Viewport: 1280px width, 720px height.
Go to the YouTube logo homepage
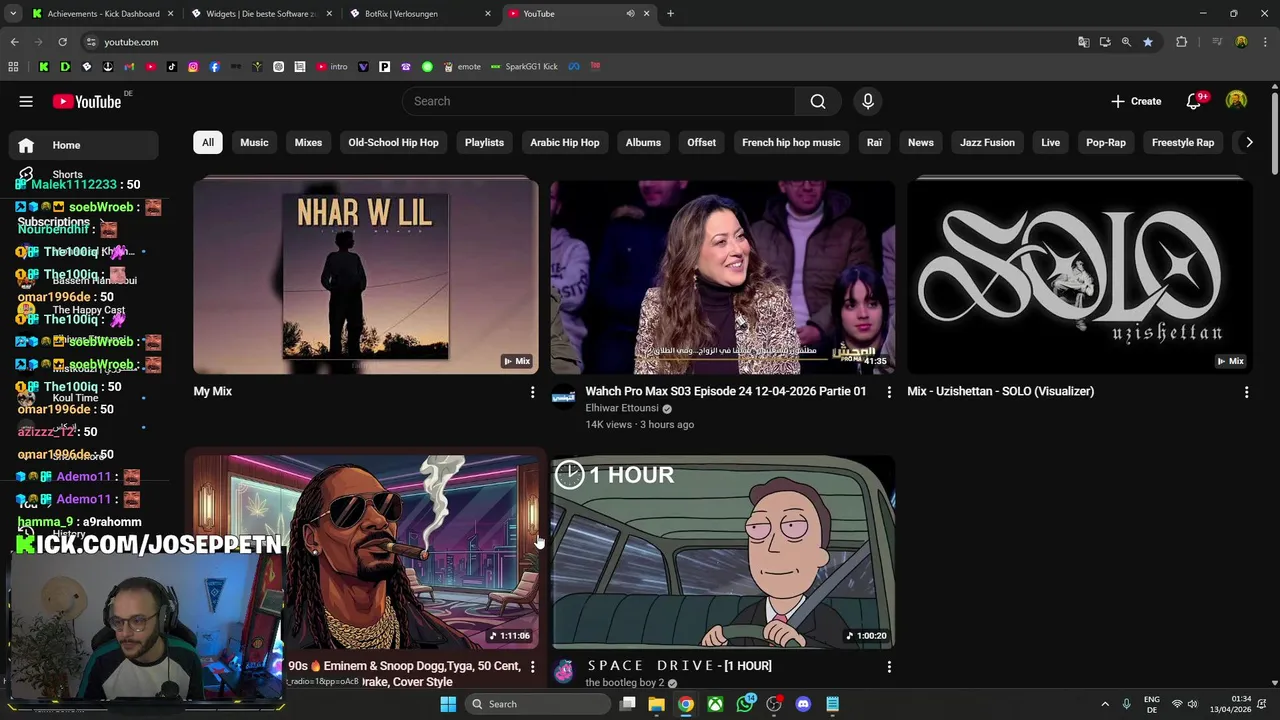(87, 101)
